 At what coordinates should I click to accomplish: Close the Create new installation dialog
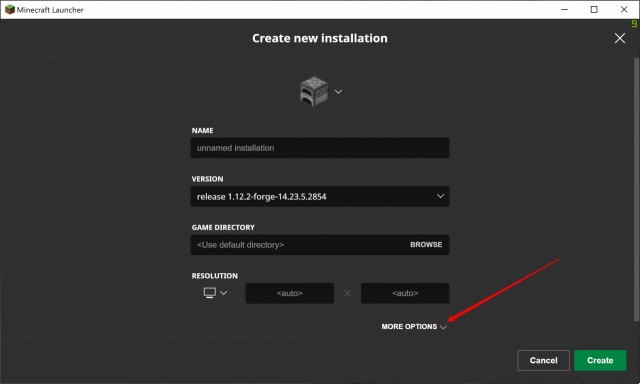[x=620, y=38]
